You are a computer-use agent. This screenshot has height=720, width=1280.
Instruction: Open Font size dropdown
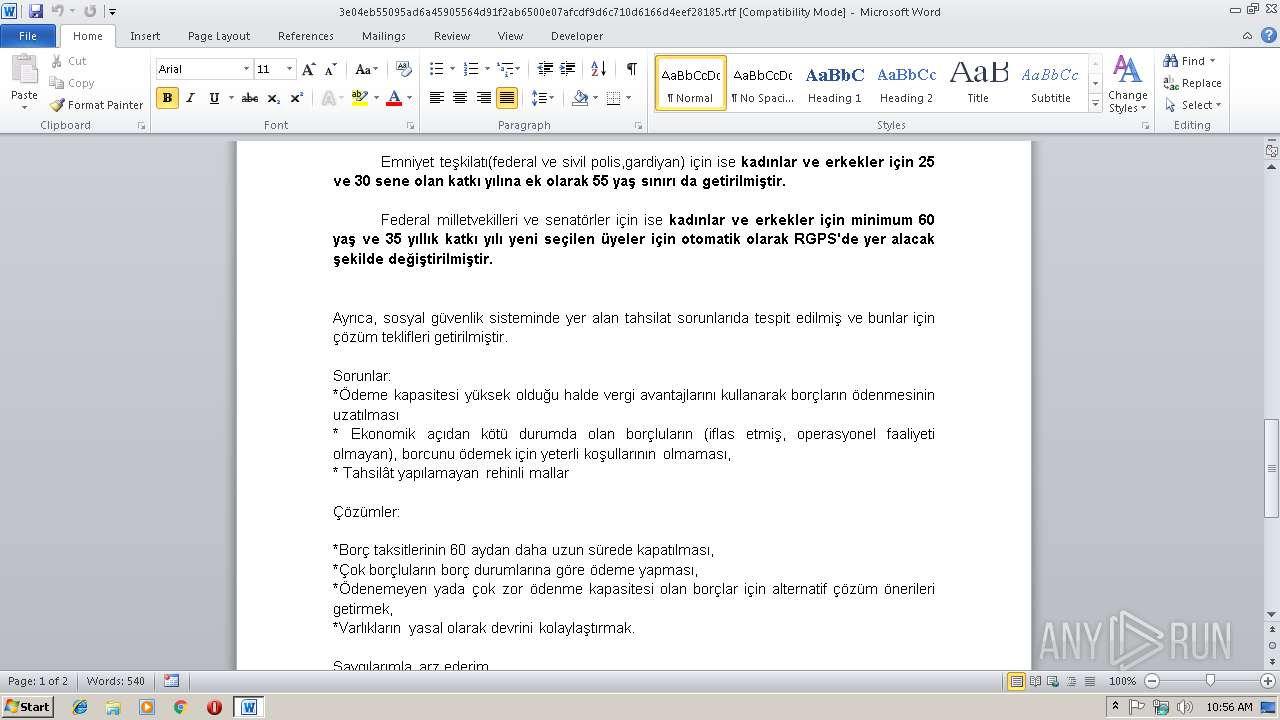290,69
